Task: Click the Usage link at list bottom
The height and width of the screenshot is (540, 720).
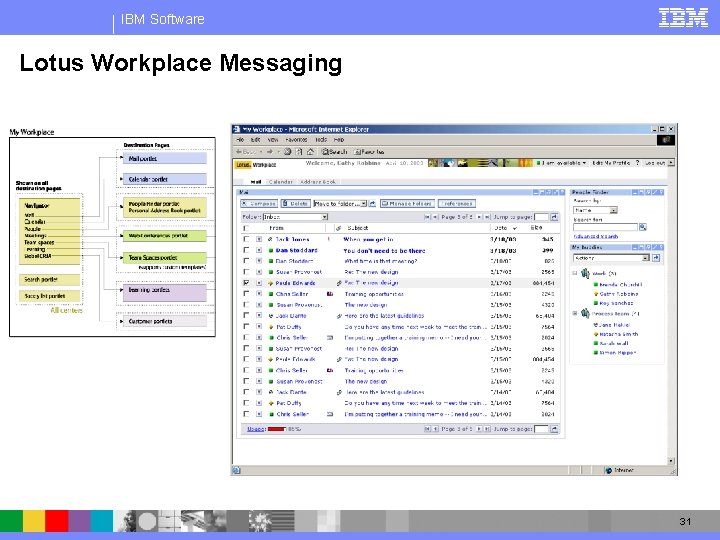Action: [256, 429]
